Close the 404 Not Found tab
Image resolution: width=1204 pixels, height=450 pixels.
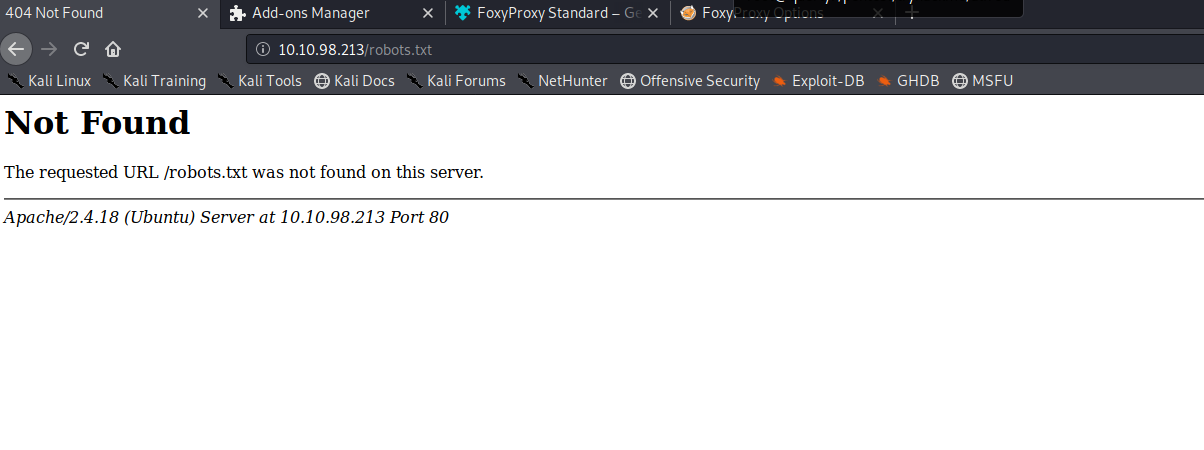pos(202,14)
